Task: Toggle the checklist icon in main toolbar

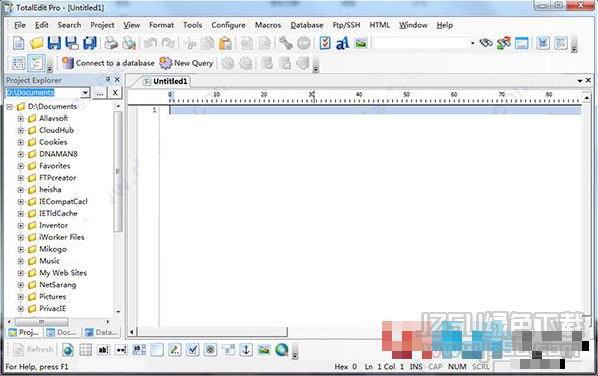Action: click(325, 43)
